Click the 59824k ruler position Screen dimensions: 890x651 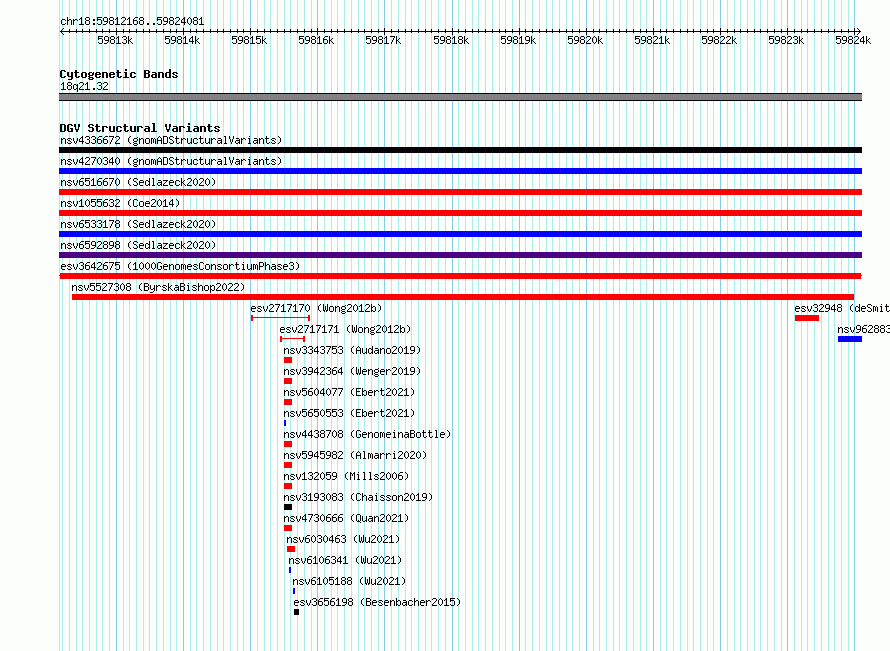pyautogui.click(x=853, y=40)
